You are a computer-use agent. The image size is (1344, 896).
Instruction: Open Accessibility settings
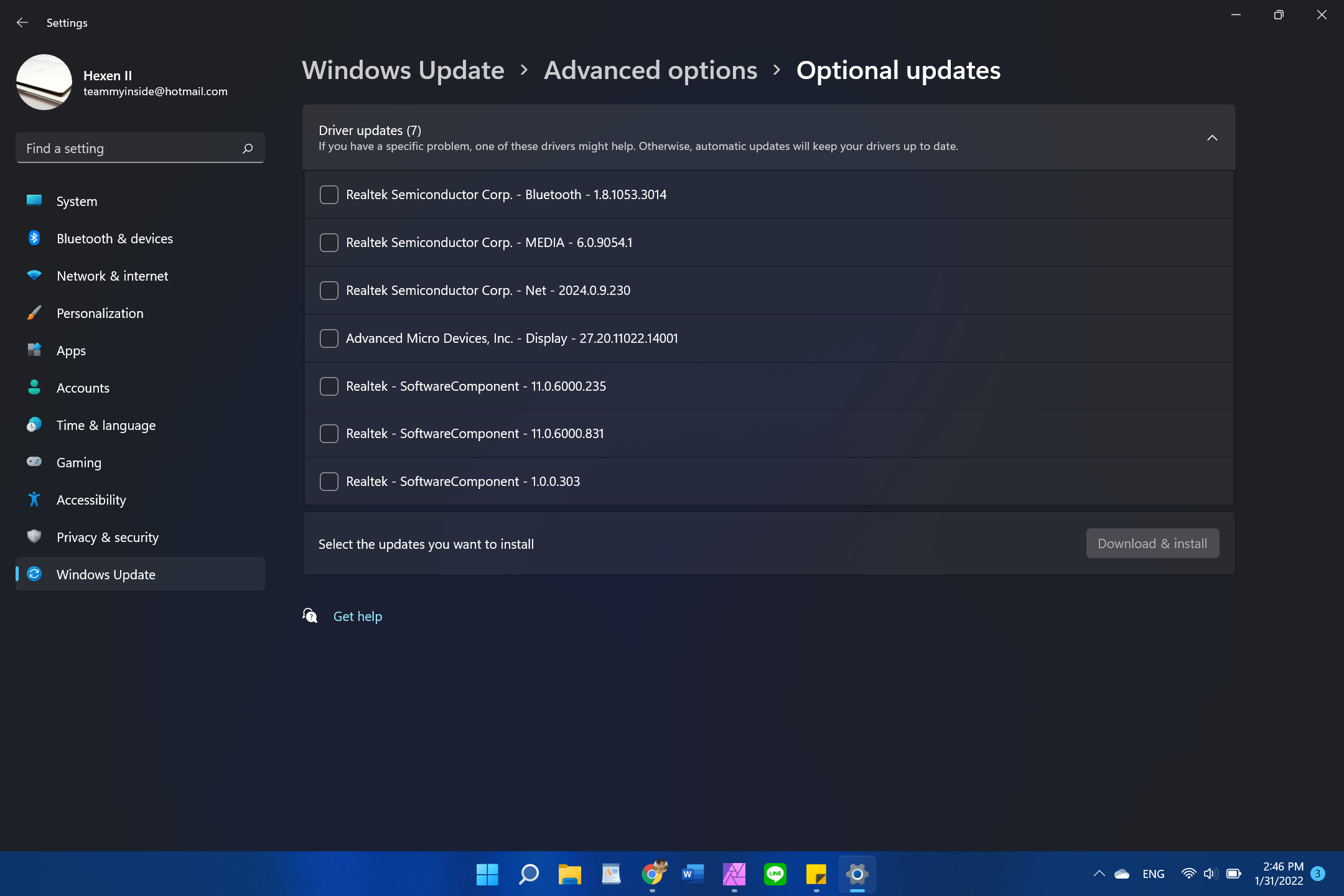pyautogui.click(x=91, y=500)
